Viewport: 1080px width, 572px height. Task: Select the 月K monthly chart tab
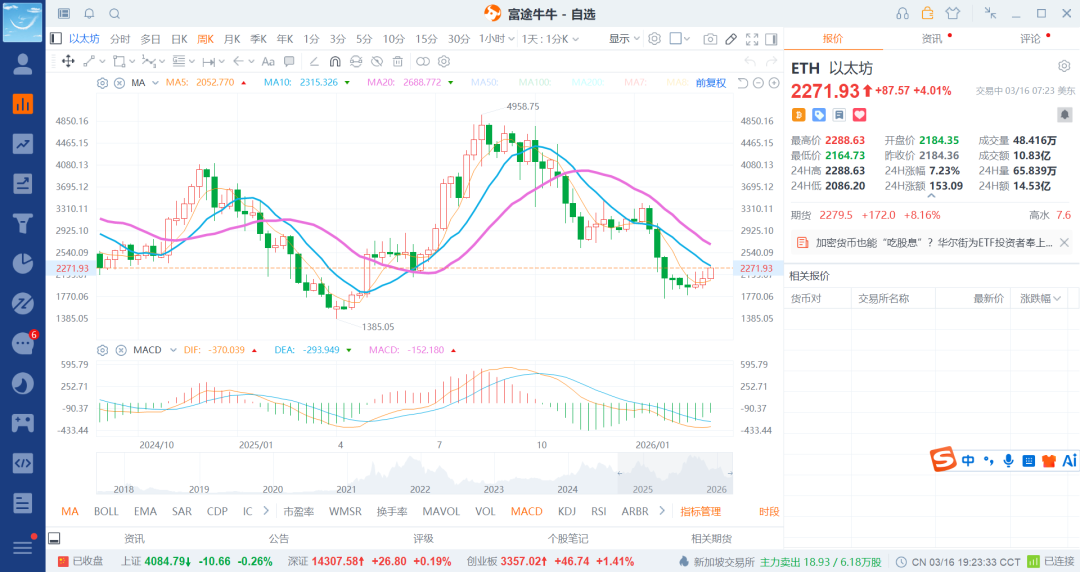tap(232, 39)
